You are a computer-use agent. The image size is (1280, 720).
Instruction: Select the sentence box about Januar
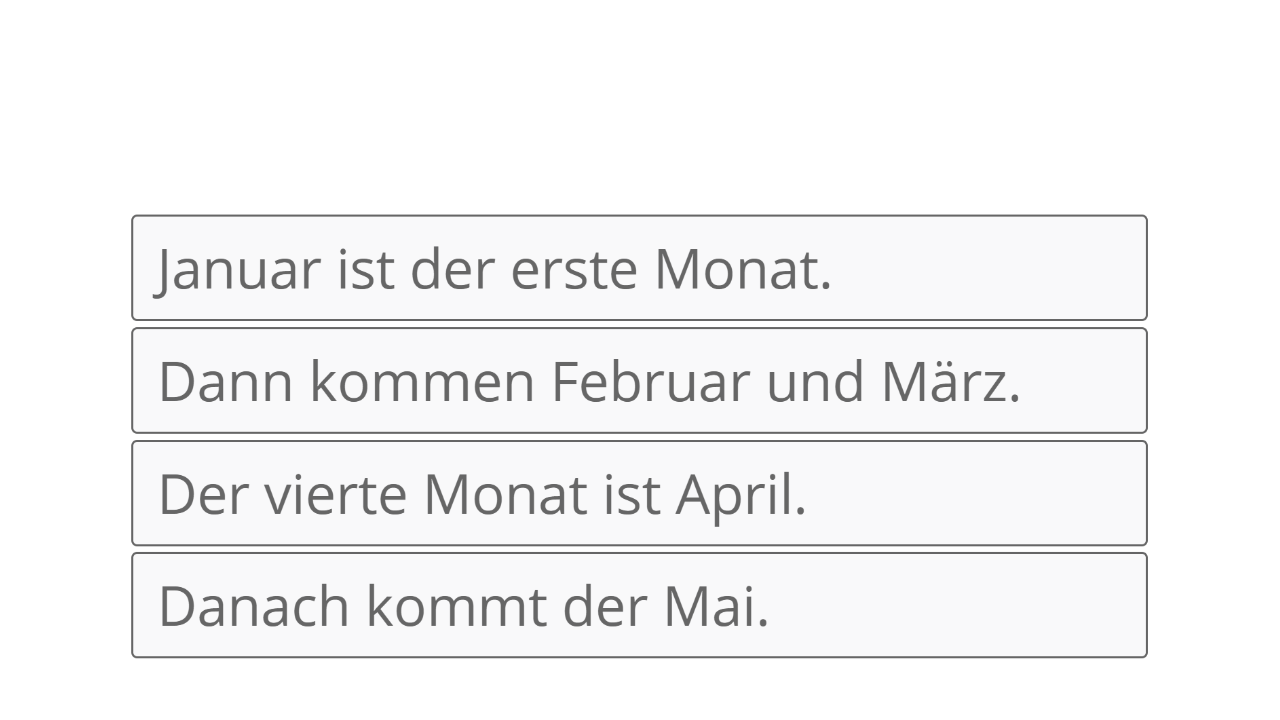[x=639, y=268]
